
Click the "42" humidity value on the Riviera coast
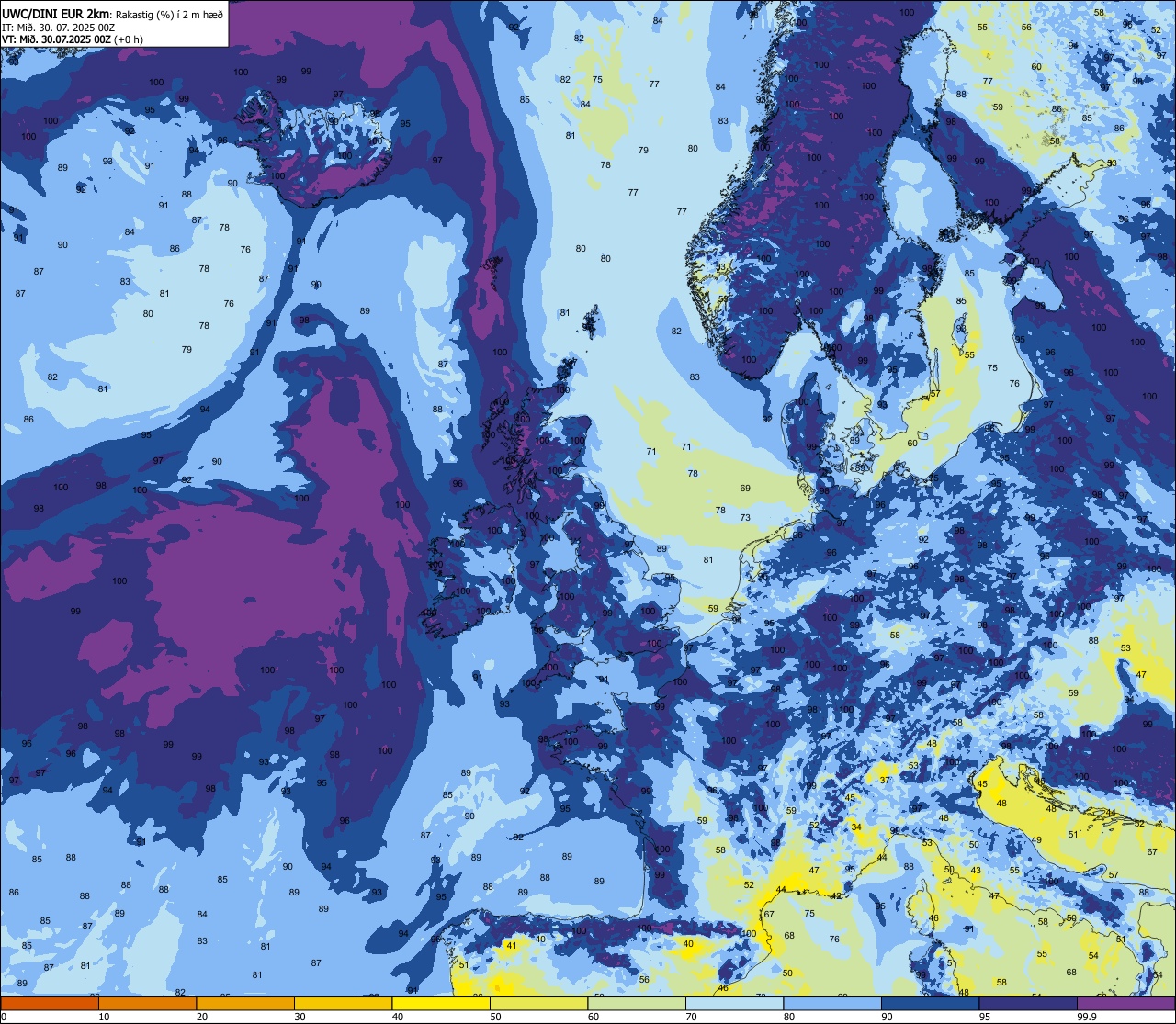coord(836,895)
